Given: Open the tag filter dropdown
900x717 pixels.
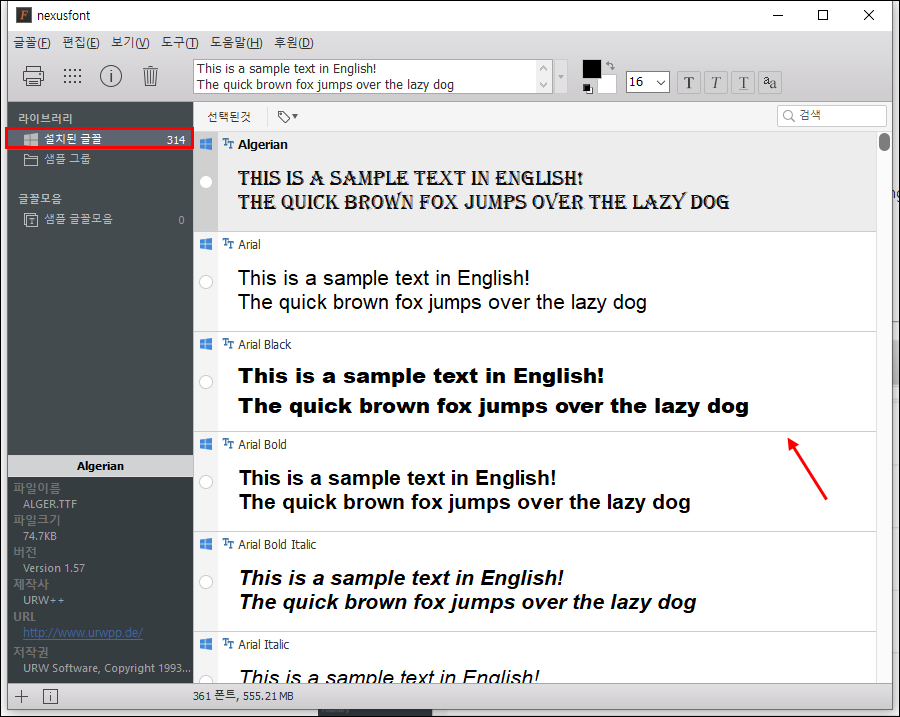Looking at the screenshot, I should click(x=288, y=117).
